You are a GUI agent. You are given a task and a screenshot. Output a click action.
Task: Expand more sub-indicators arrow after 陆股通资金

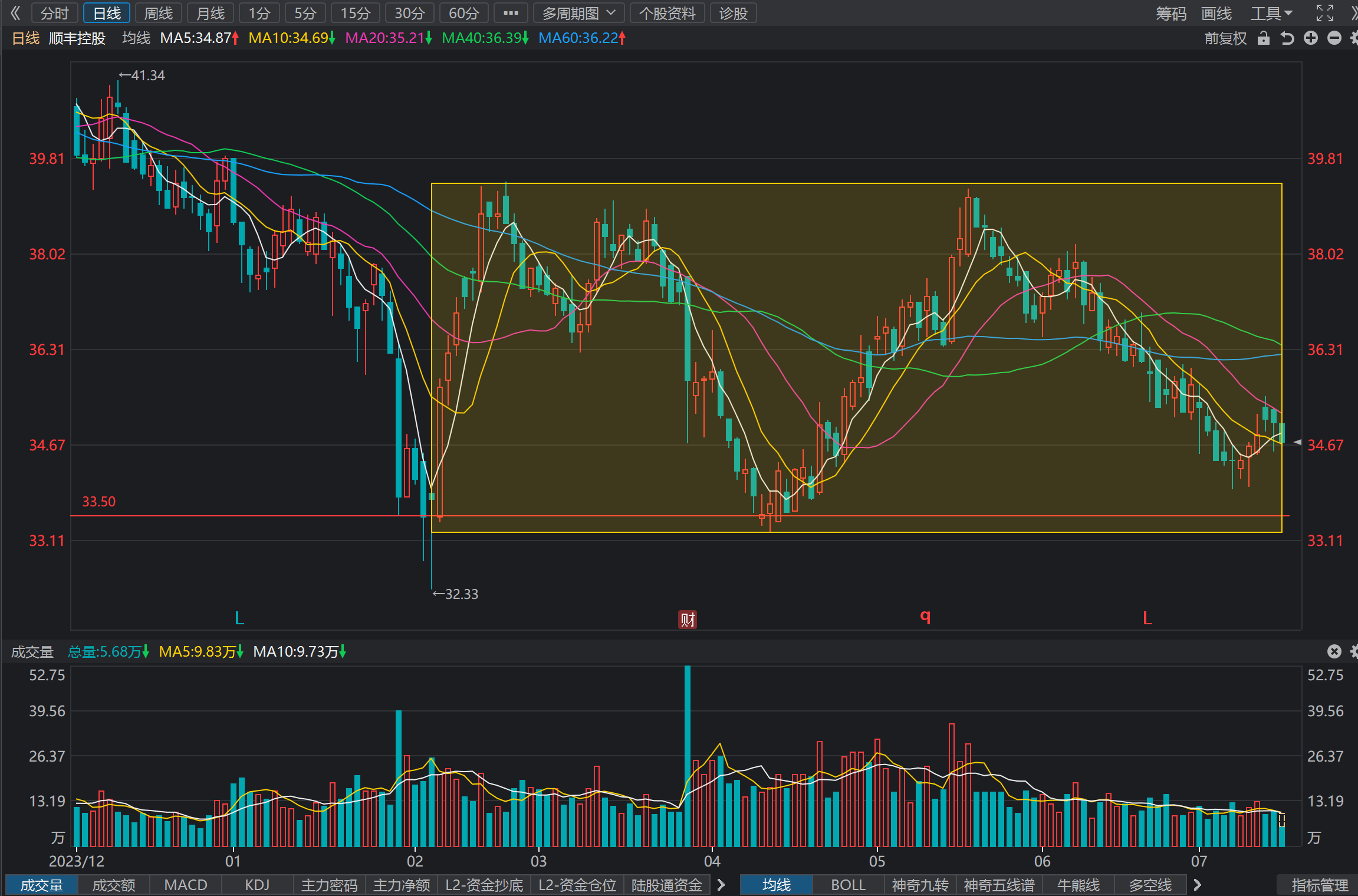click(721, 885)
